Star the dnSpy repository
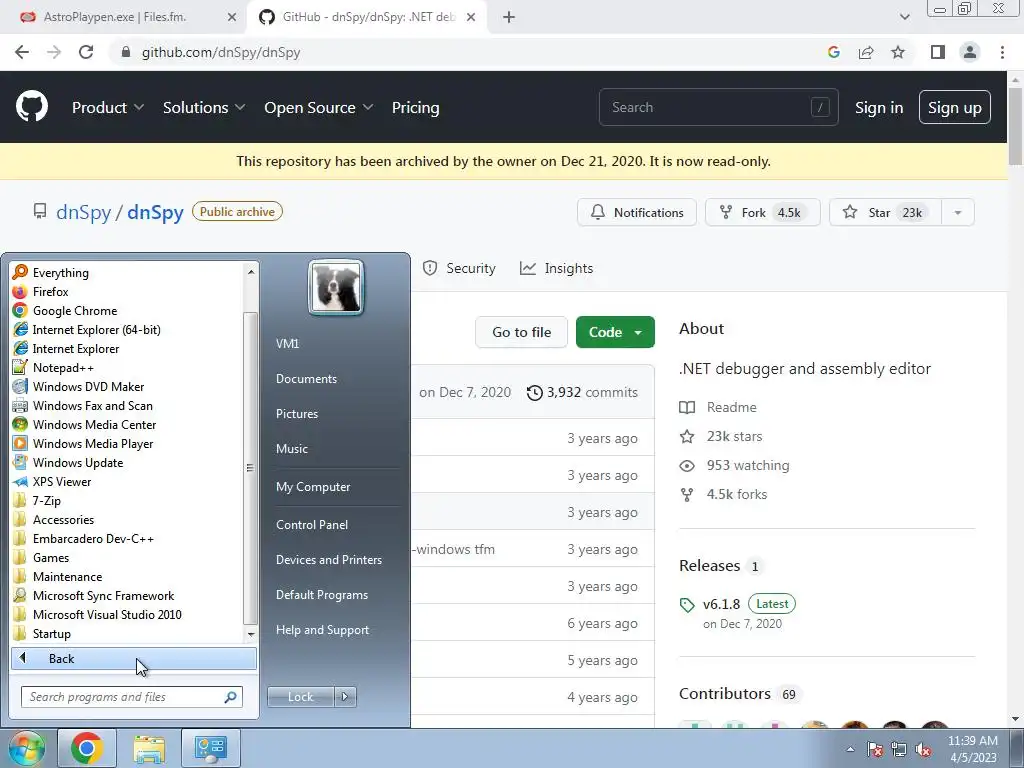 click(885, 212)
